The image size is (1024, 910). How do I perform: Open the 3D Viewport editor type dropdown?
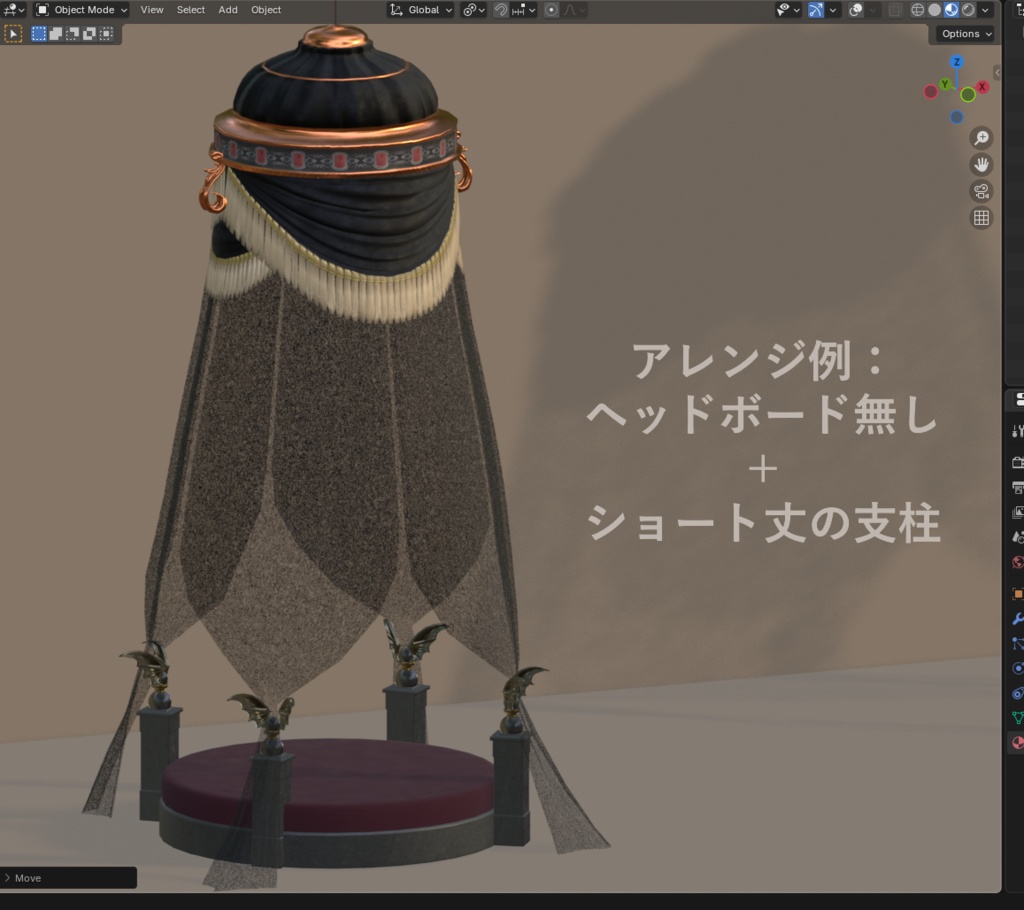click(14, 10)
